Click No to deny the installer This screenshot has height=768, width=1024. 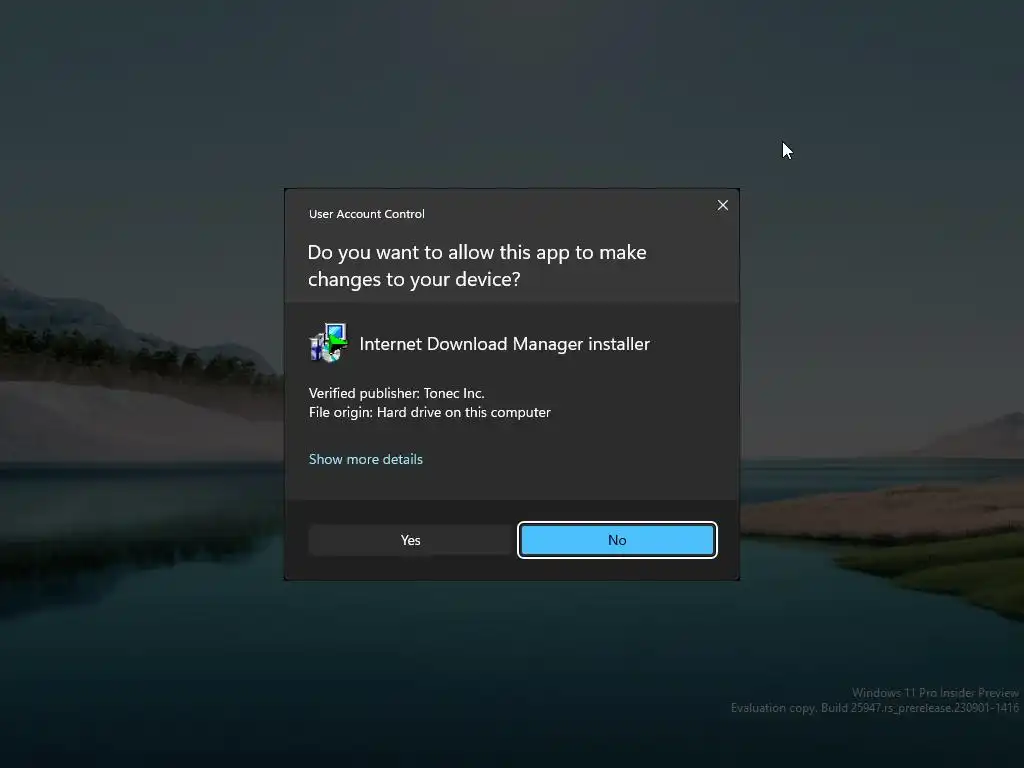(x=617, y=540)
